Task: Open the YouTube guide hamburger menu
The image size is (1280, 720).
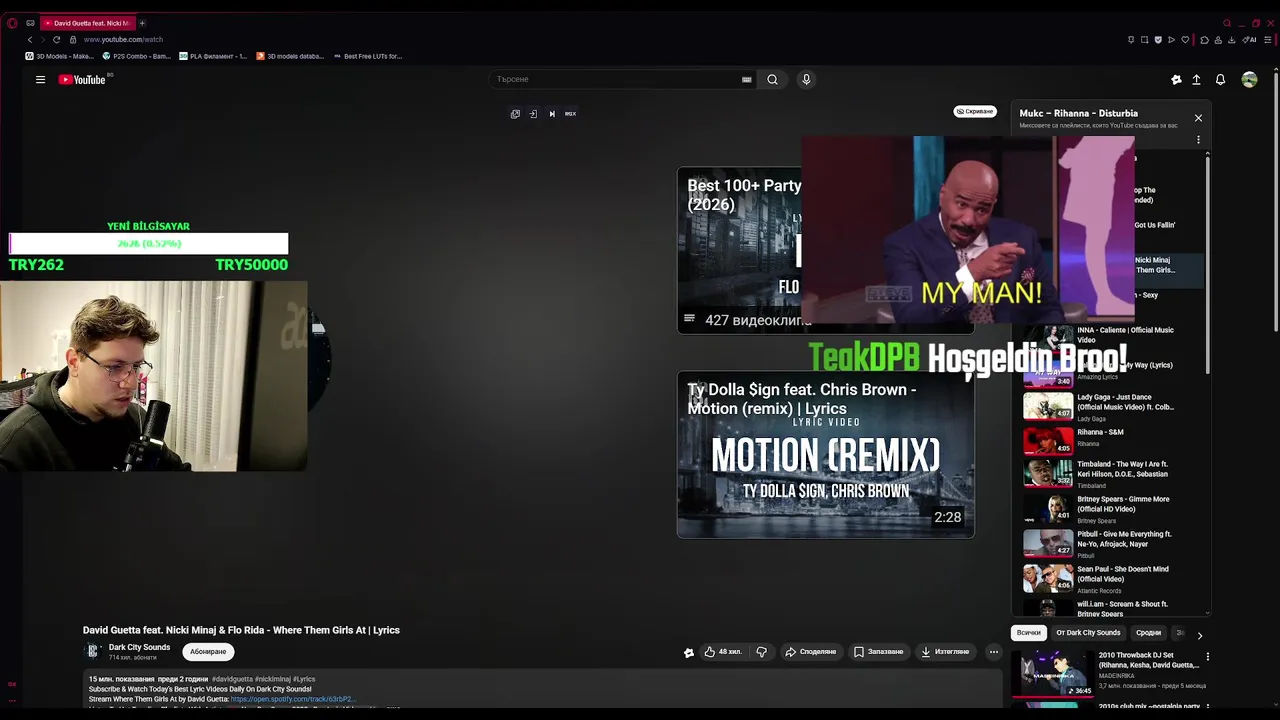Action: [40, 80]
